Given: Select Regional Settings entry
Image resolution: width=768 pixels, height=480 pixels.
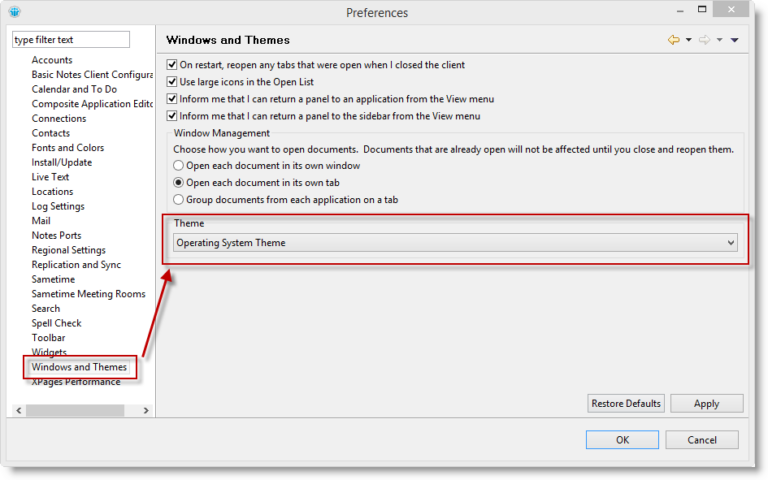Looking at the screenshot, I should tap(69, 250).
